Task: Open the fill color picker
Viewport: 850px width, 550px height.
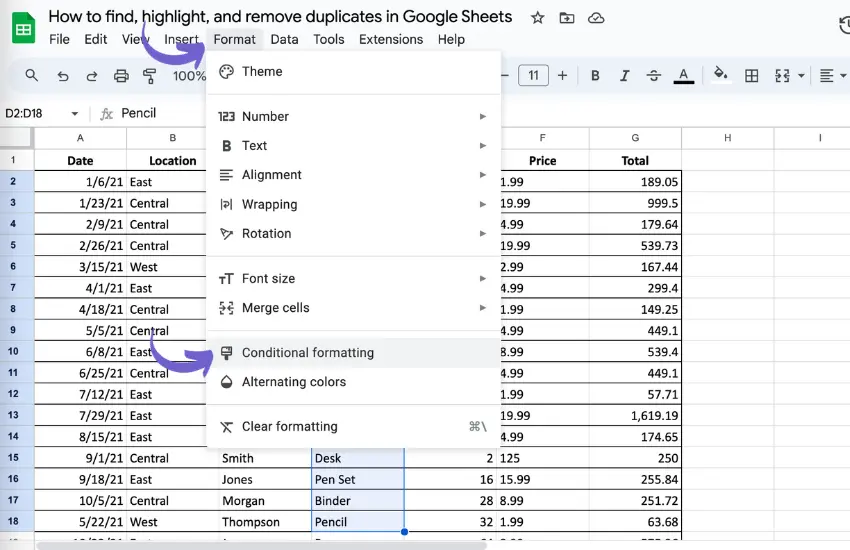Action: click(x=720, y=74)
